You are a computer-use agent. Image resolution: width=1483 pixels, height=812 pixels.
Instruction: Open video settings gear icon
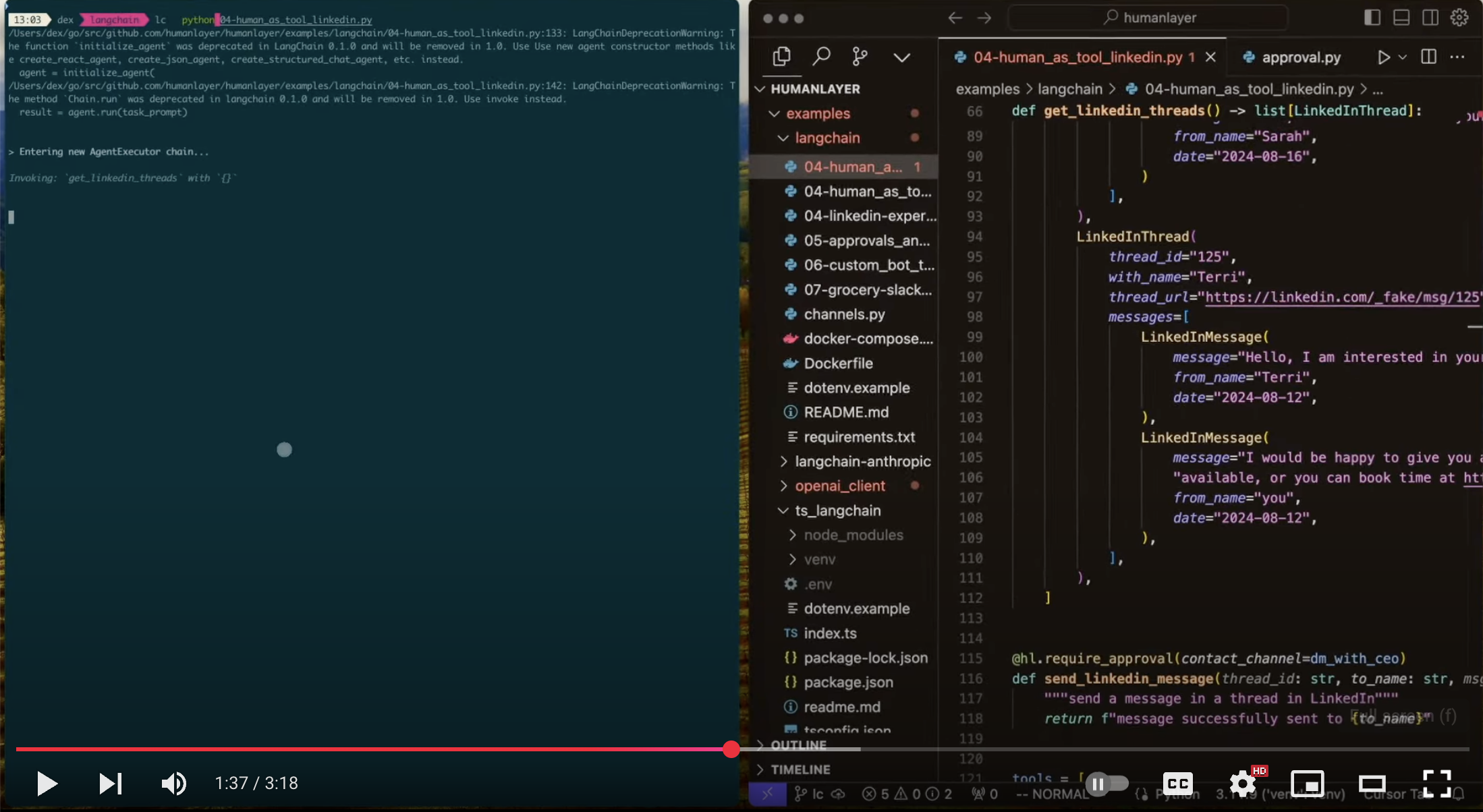tap(1242, 783)
